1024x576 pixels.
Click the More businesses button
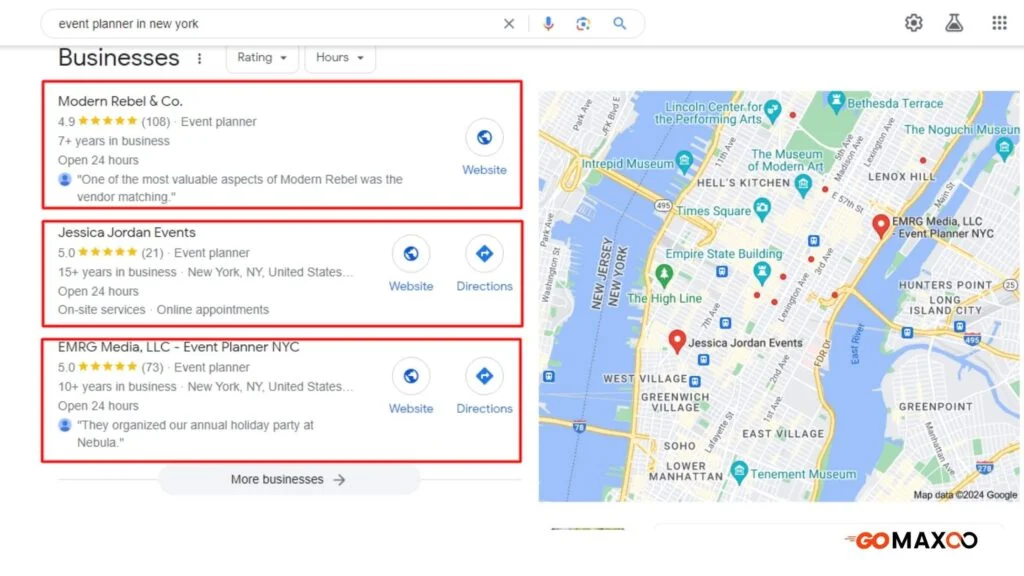[x=289, y=479]
